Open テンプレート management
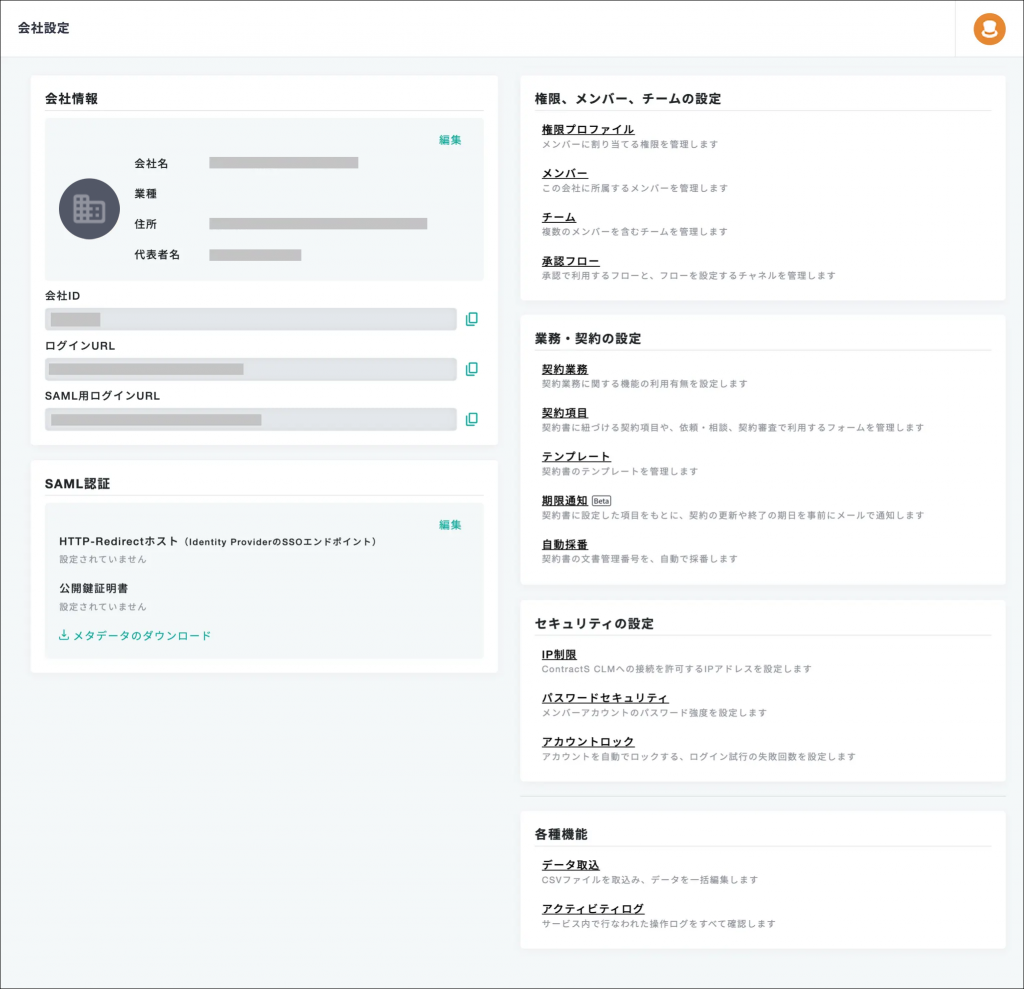The image size is (1024, 989). click(575, 457)
